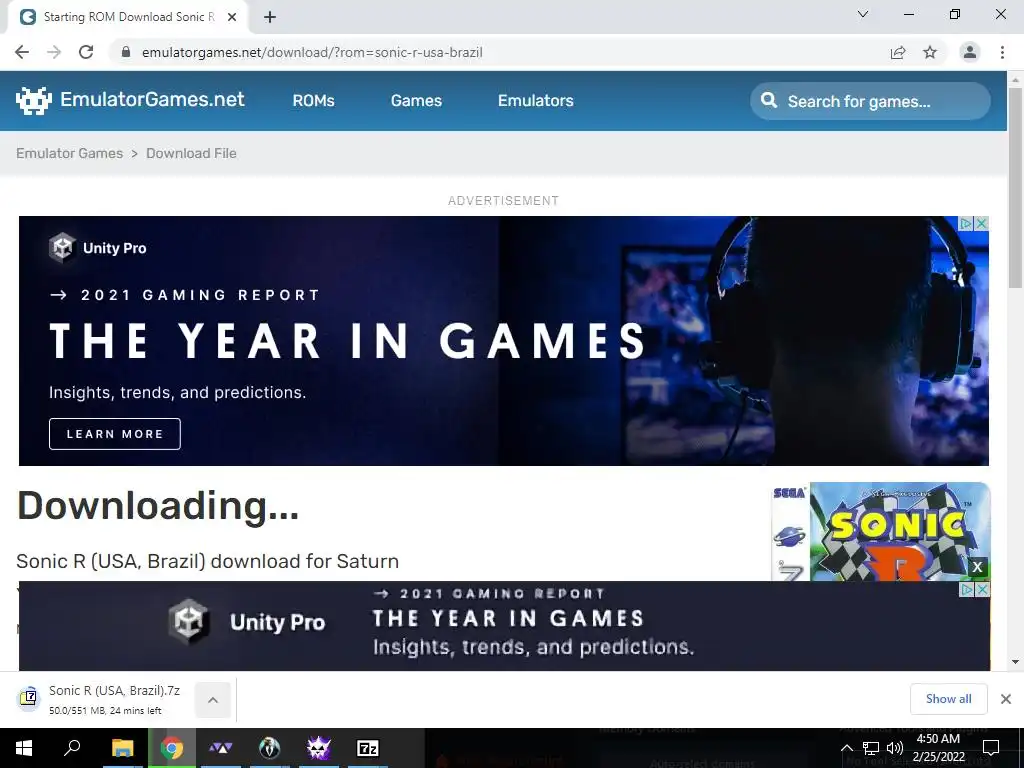Click bottom Unity Pro banner ad

pyautogui.click(x=504, y=626)
